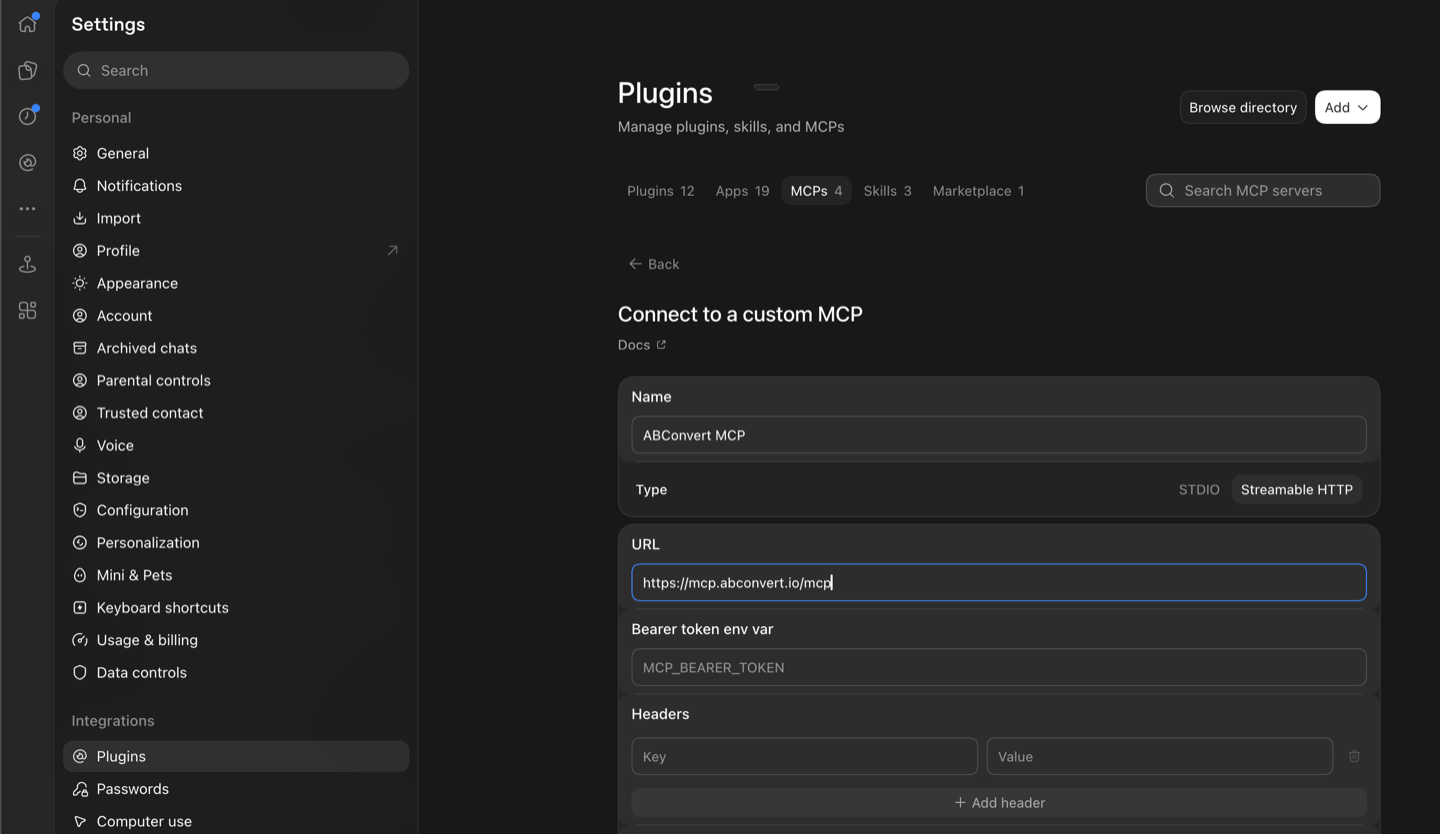The image size is (1440, 834).
Task: Open the Docs link
Action: 642,344
